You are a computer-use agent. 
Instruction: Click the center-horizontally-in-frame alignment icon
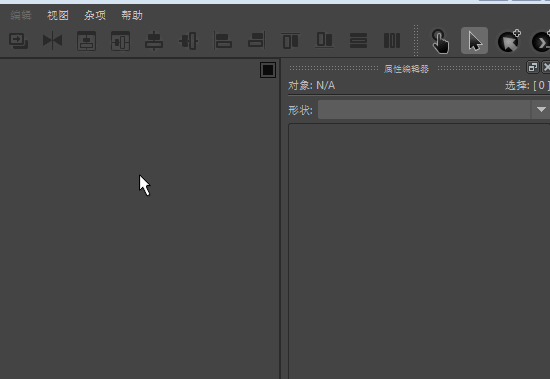coord(87,41)
